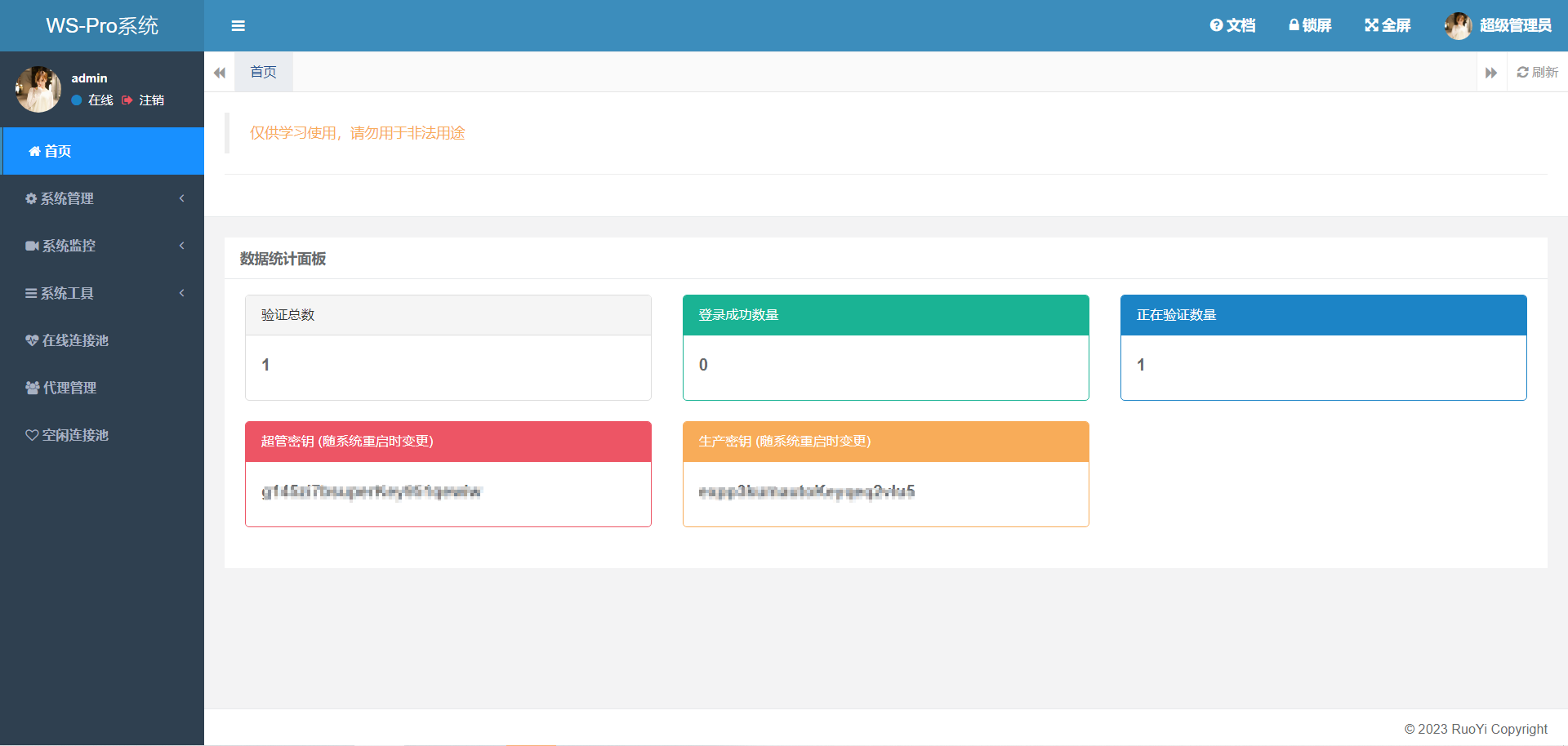Open the 空闲连接池 page
This screenshot has height=746, width=1568.
[75, 435]
